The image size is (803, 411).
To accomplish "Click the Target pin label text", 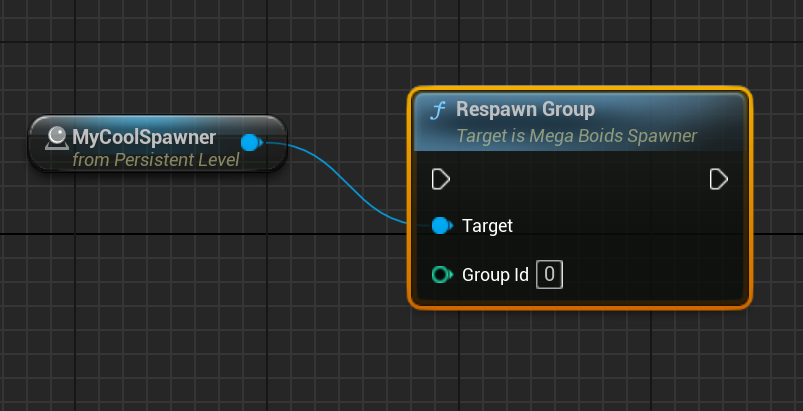I will 487,226.
